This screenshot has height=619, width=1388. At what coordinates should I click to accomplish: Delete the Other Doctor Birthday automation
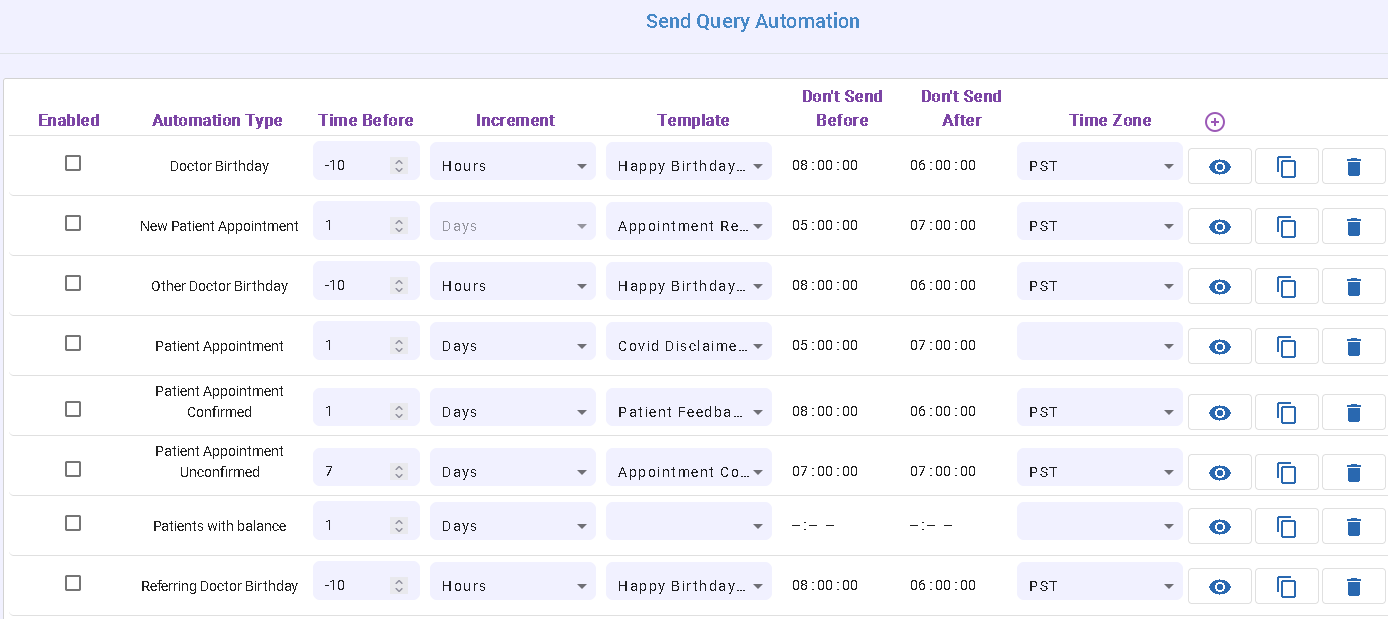1353,287
